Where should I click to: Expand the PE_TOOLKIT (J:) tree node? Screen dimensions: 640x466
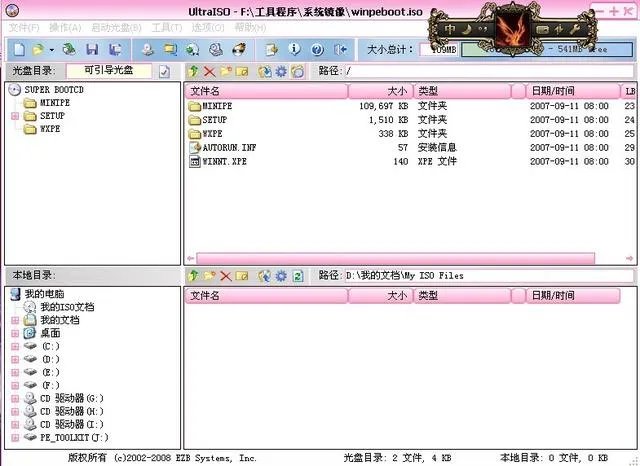(x=15, y=437)
